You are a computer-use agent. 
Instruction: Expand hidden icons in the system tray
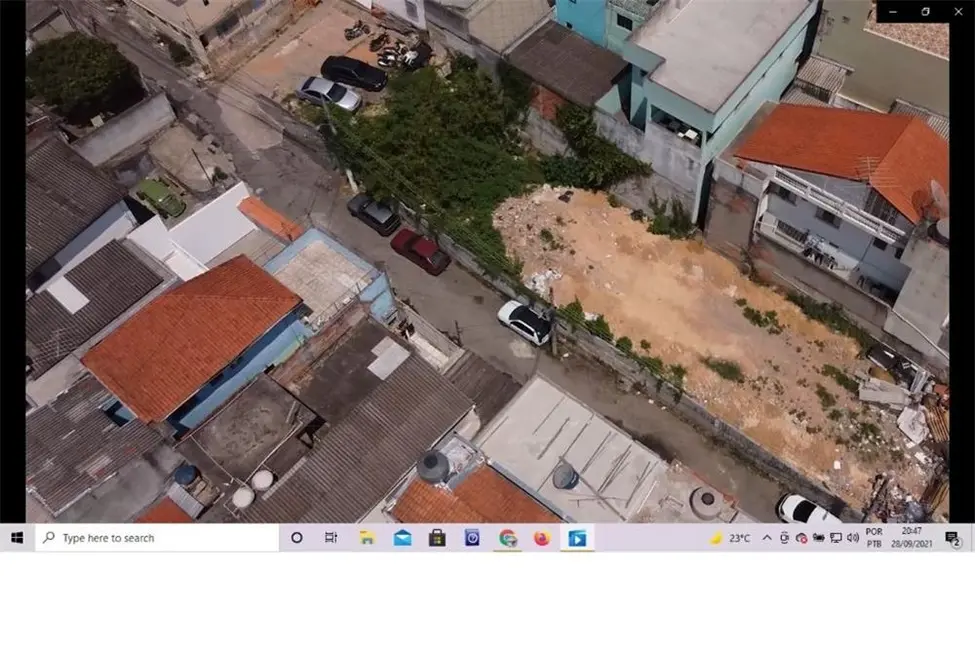[766, 538]
